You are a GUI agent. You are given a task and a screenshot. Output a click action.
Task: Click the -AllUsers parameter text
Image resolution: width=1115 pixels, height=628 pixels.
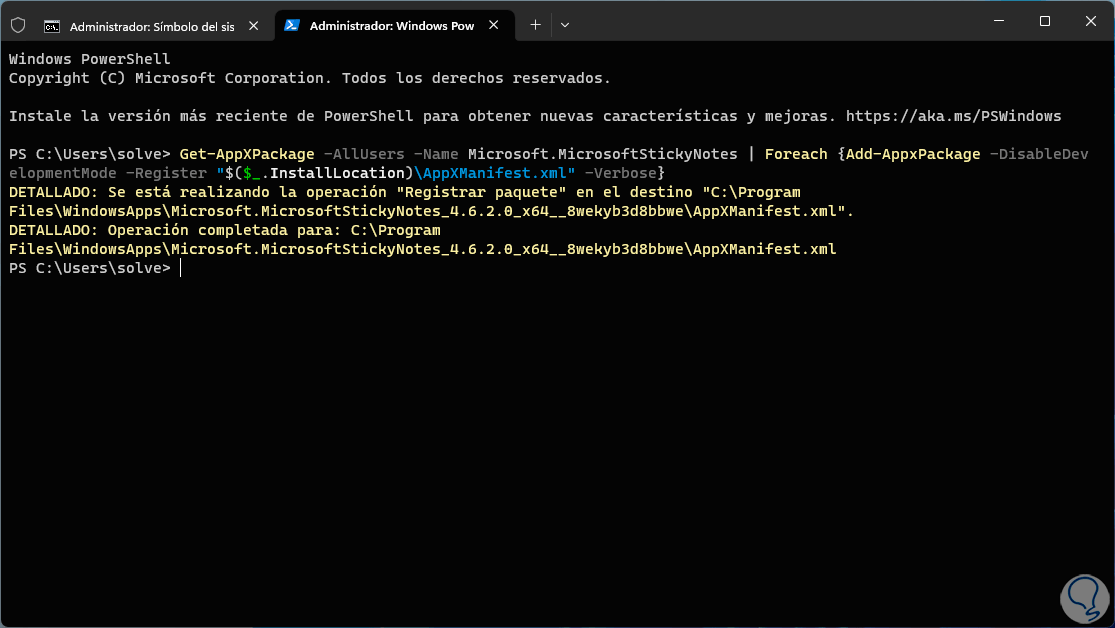(x=364, y=154)
